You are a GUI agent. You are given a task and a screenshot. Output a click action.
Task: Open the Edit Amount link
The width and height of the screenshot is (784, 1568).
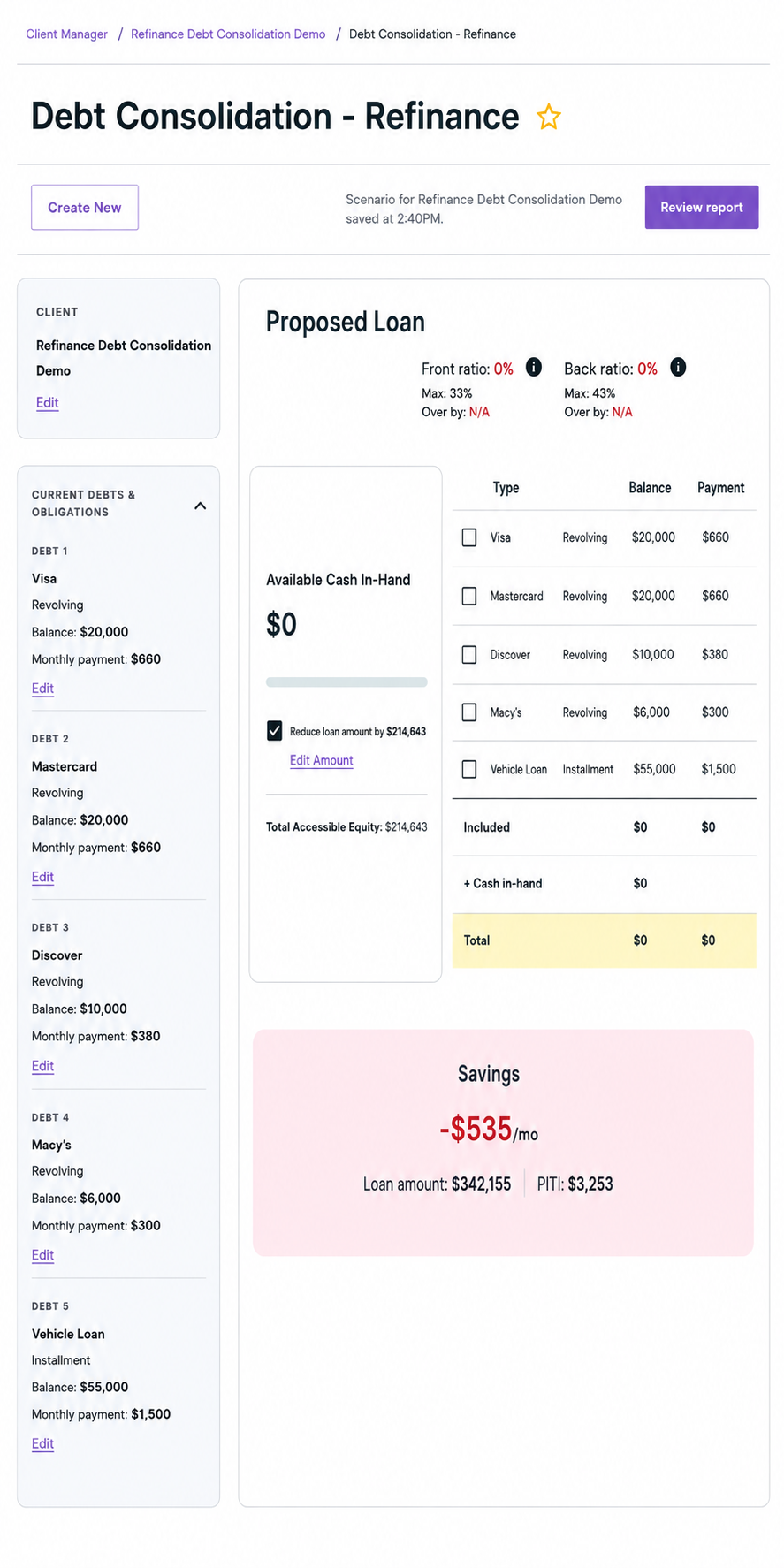click(x=322, y=760)
